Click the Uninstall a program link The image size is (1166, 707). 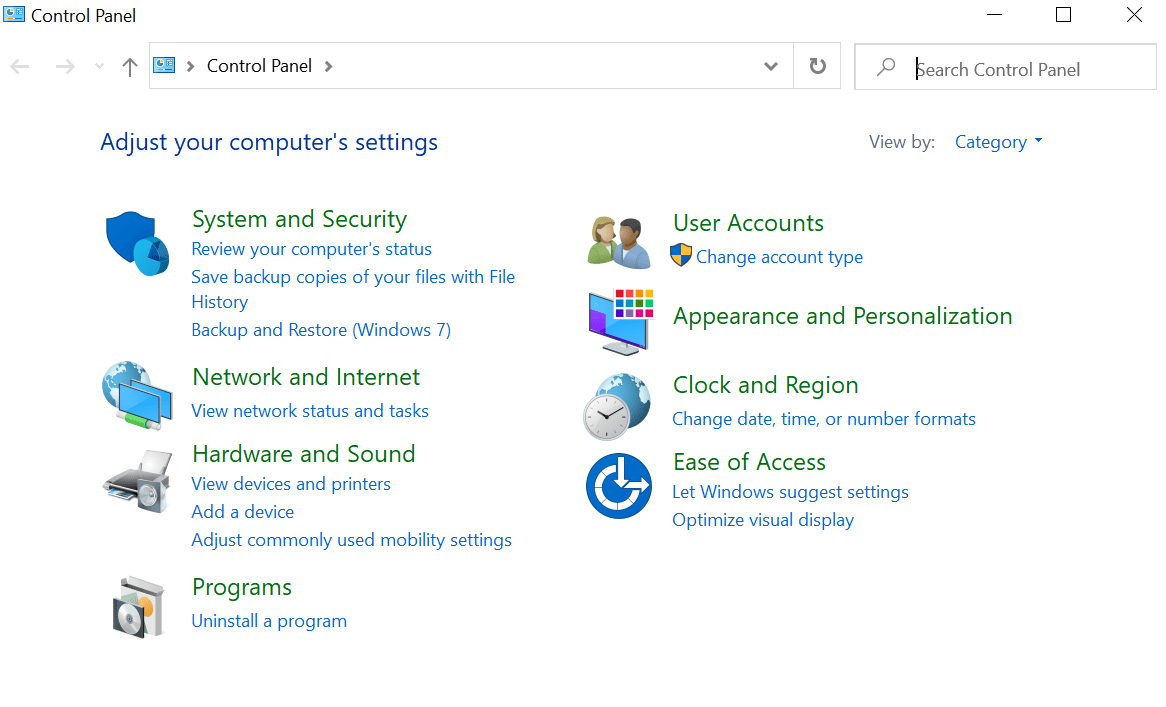click(269, 621)
